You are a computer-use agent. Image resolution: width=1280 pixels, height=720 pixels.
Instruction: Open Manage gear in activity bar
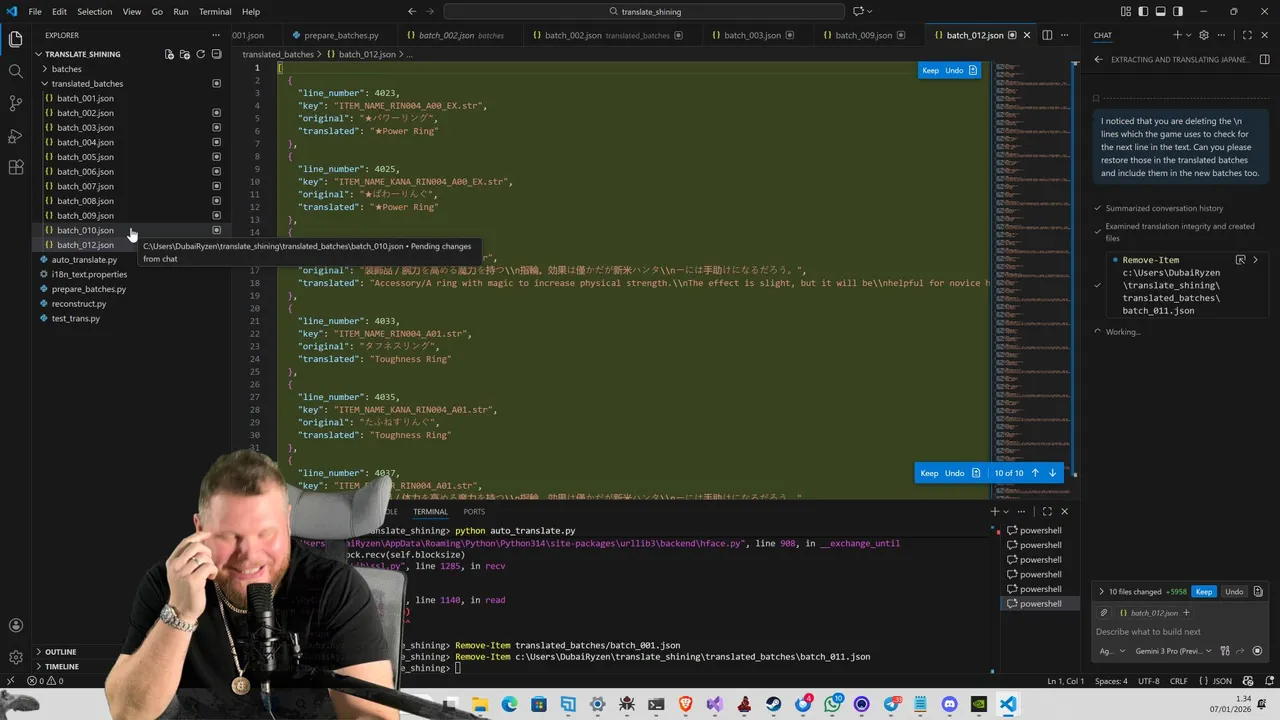[15, 657]
